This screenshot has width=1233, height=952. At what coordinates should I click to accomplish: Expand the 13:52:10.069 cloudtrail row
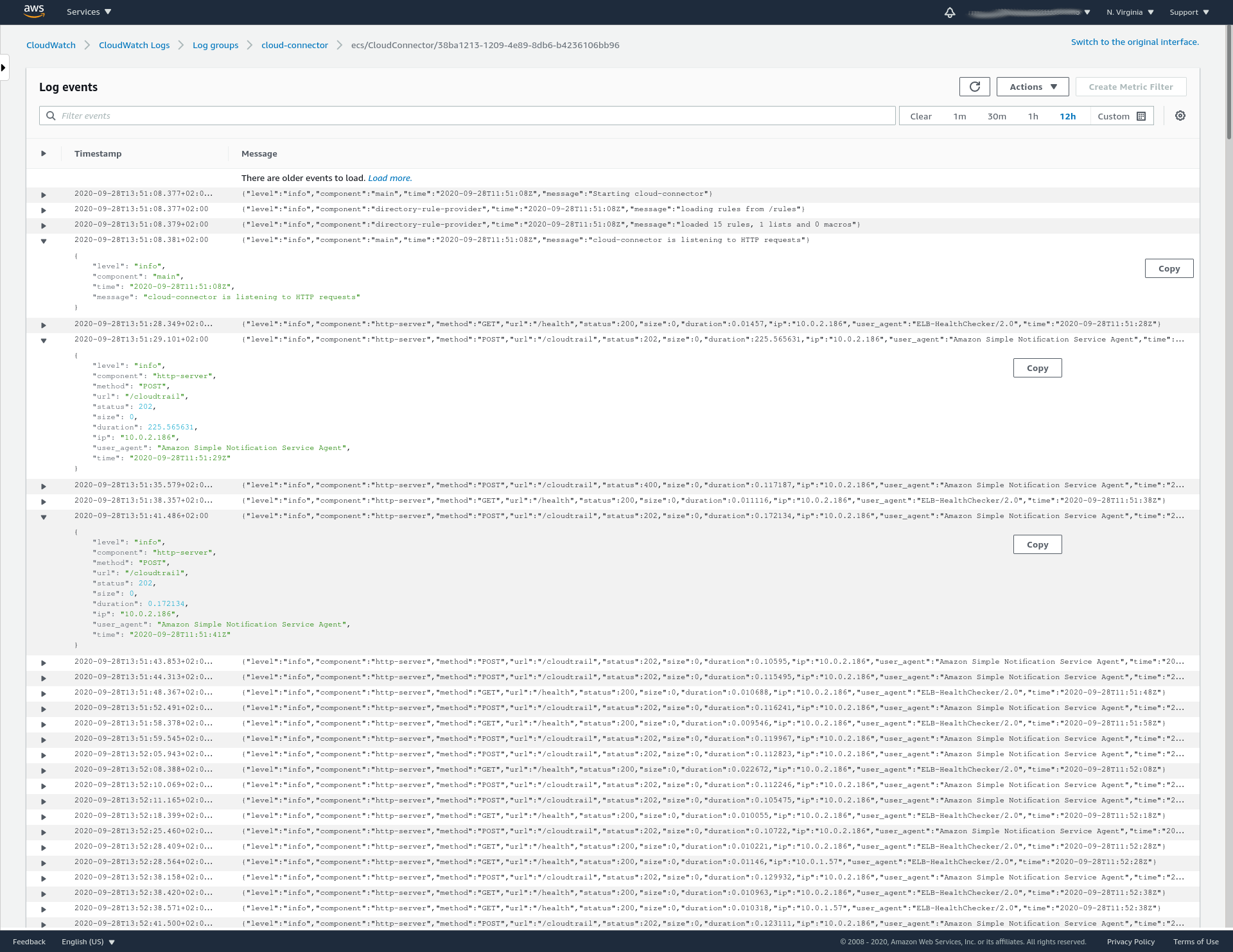pos(44,786)
